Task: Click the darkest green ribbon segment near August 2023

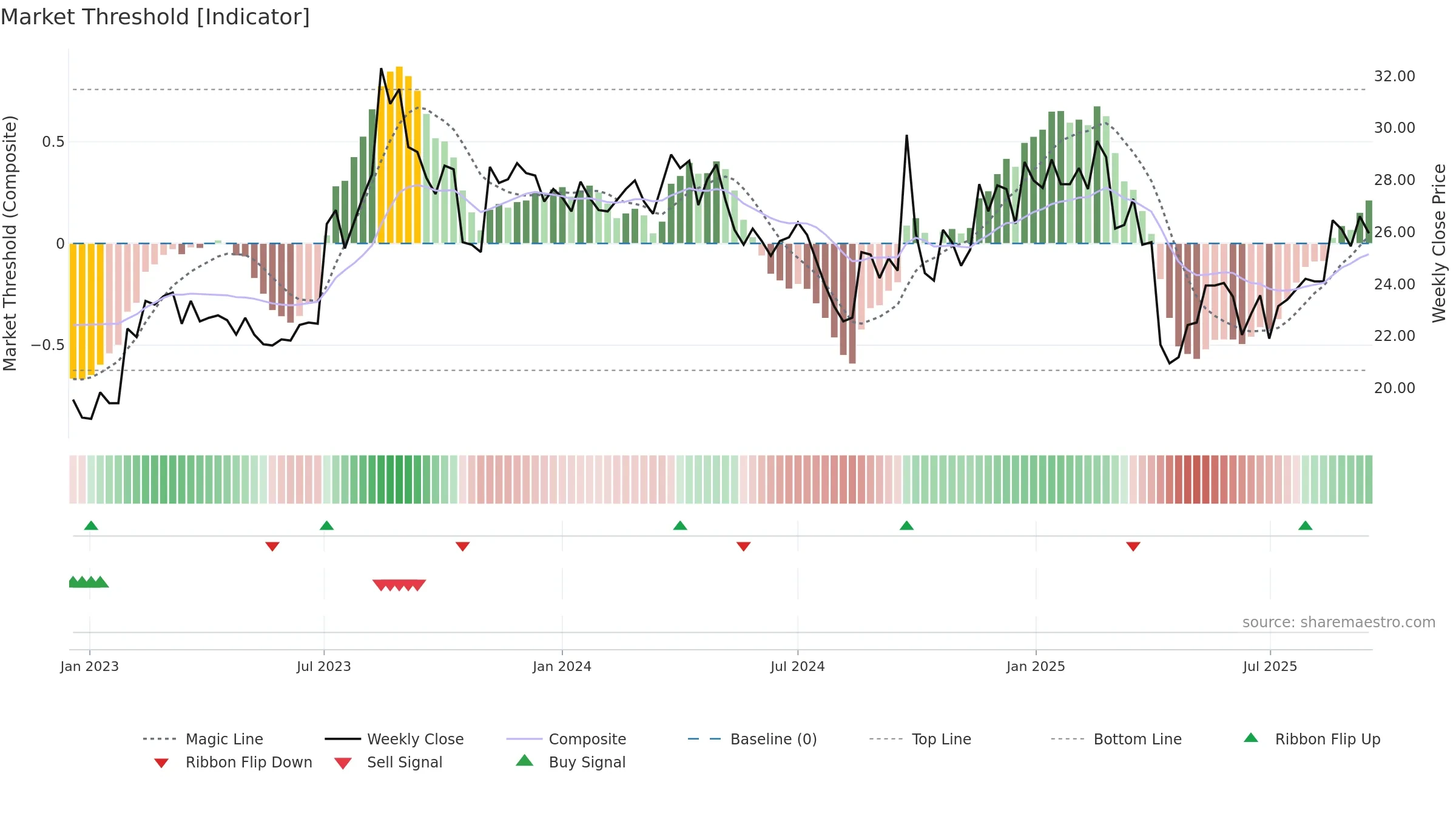Action: [x=399, y=479]
